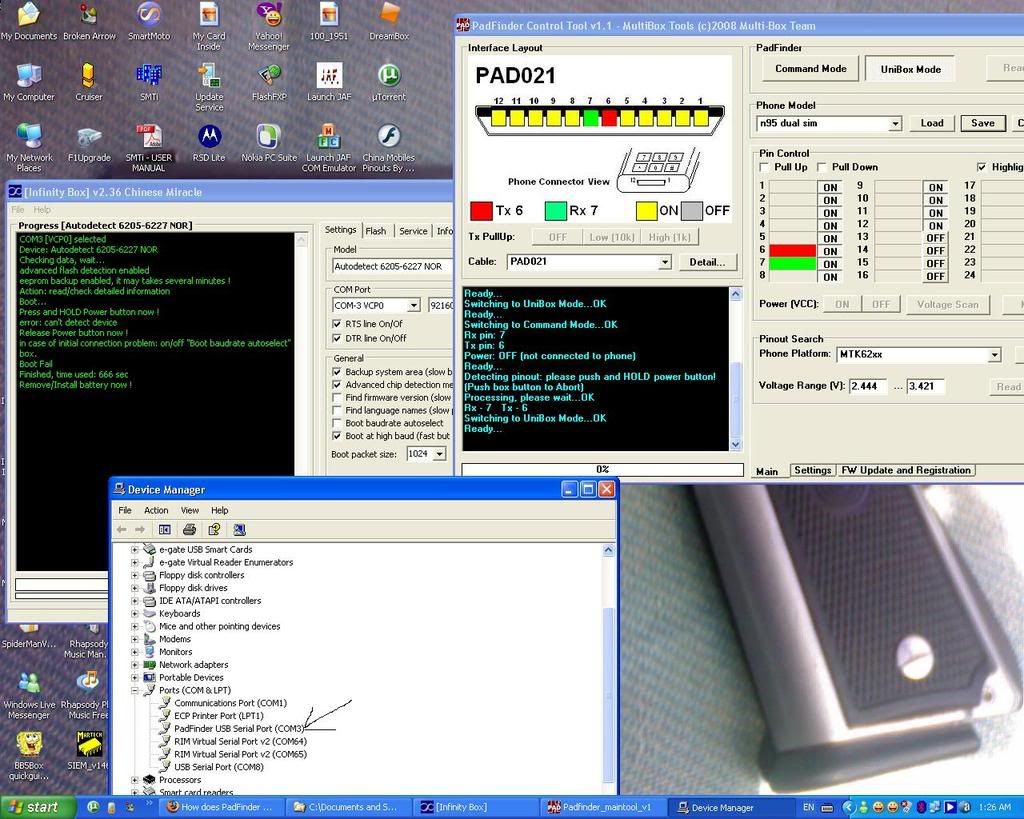Open FW Update and Registration tab
Viewport: 1024px width, 819px height.
pos(906,470)
